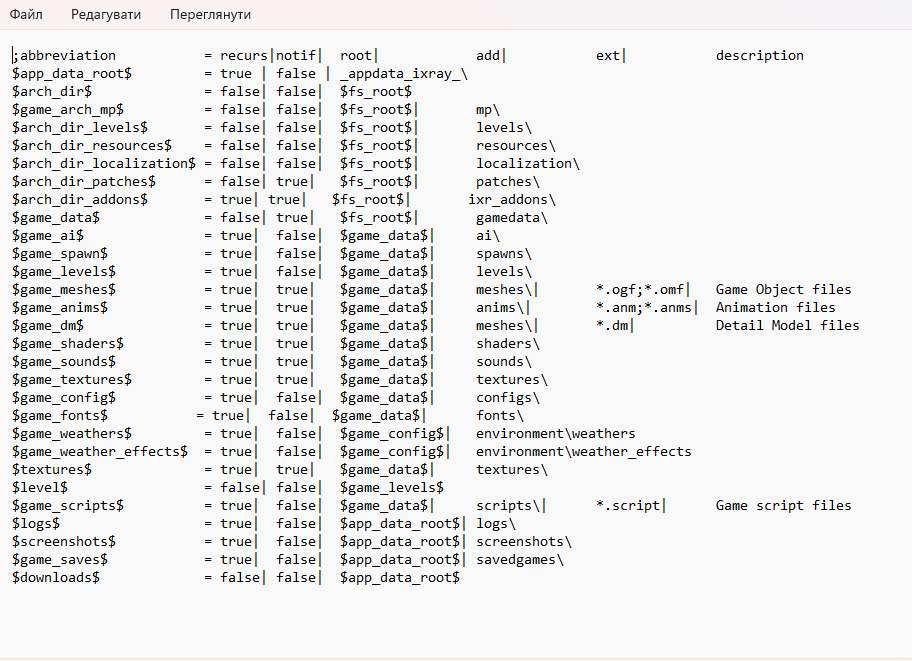
Task: Click the *.ogf;*.omf extension text
Action: point(640,290)
